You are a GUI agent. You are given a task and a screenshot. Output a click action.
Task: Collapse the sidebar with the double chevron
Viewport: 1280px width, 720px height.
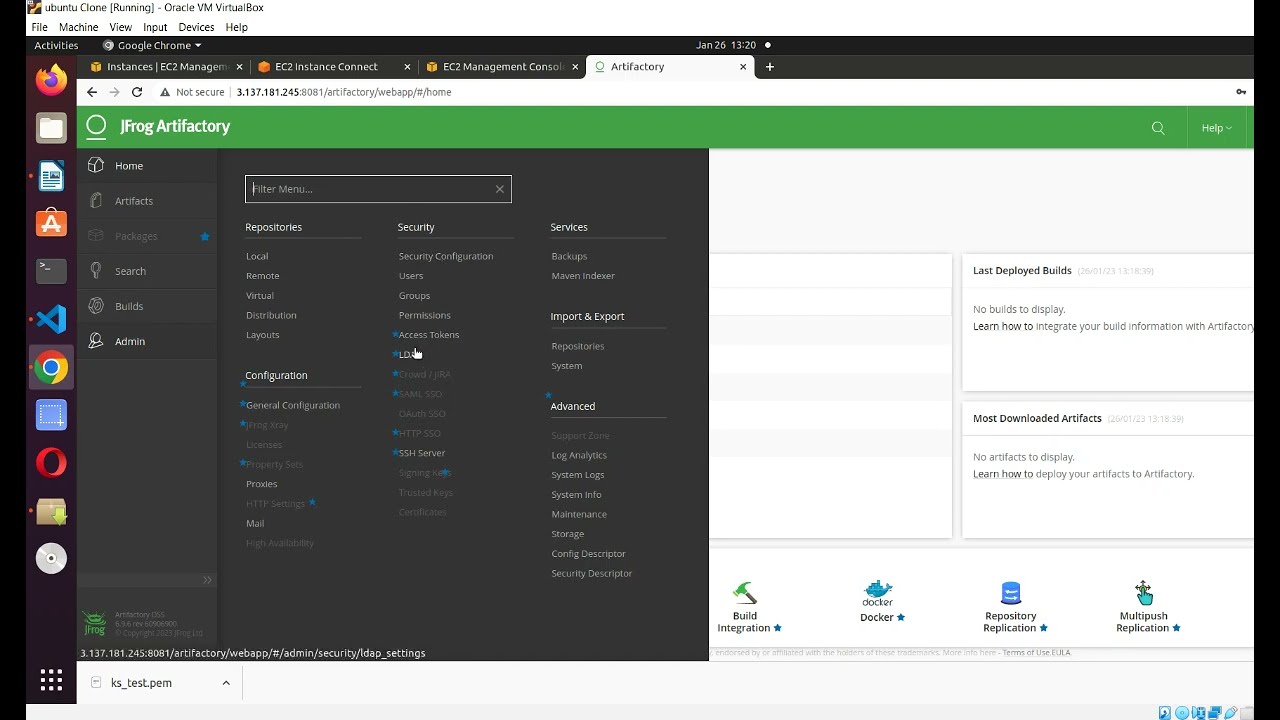click(x=207, y=580)
